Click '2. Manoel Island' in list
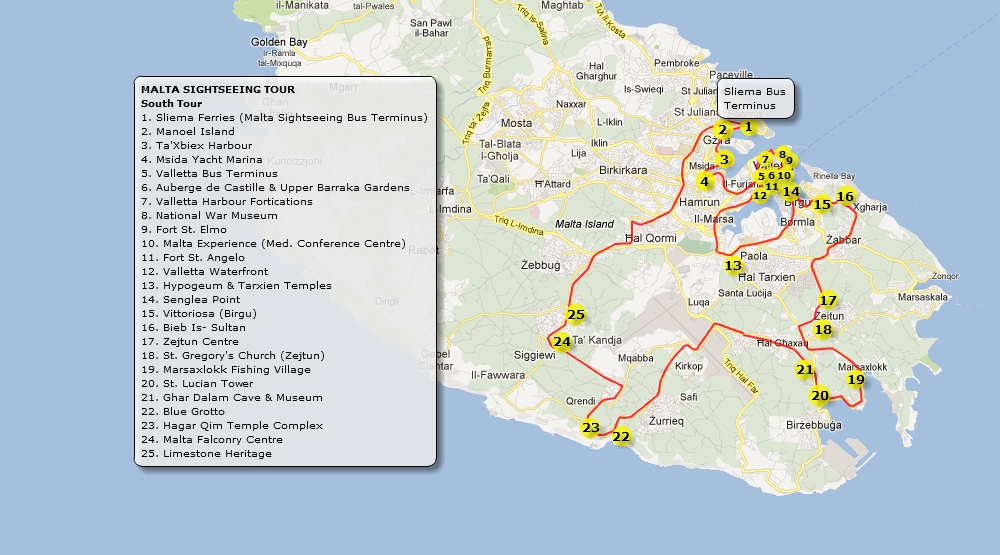The height and width of the screenshot is (555, 1000). click(x=188, y=131)
